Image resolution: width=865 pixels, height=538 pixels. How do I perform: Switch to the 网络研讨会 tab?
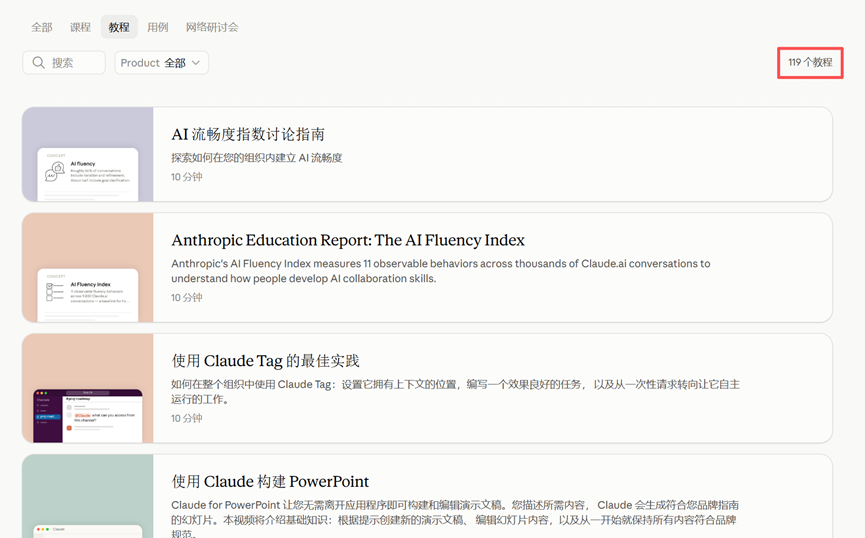[x=212, y=27]
